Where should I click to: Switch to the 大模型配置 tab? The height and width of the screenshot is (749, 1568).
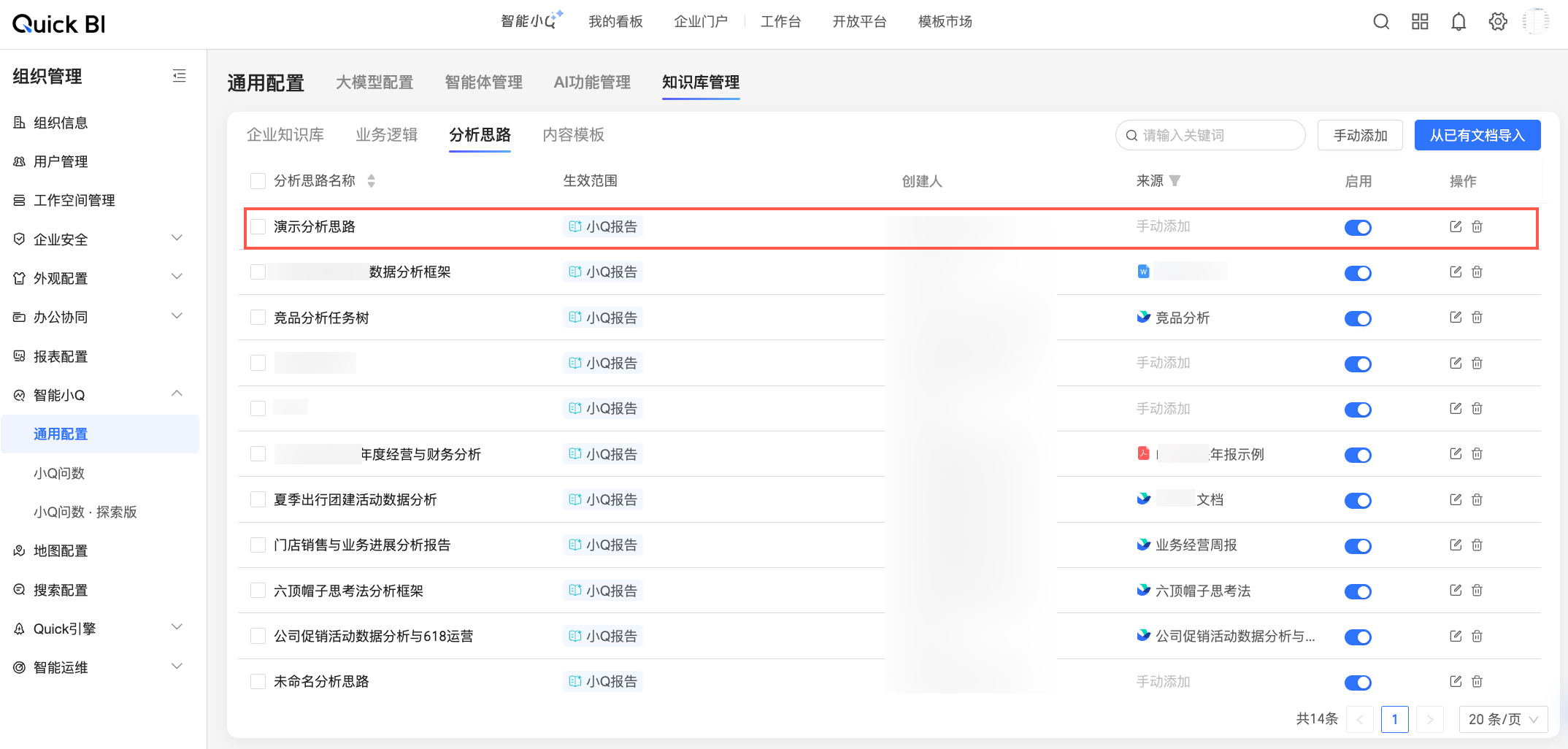(374, 82)
